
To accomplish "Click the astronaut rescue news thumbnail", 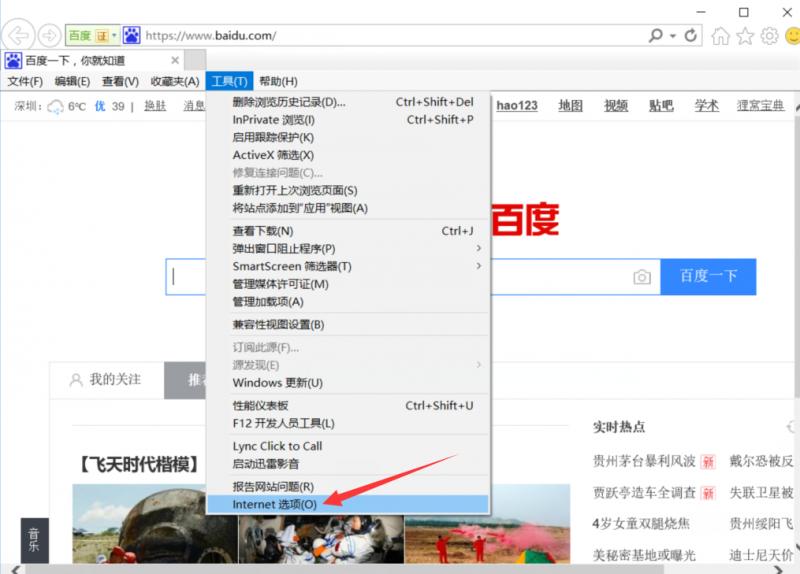I will click(321, 539).
